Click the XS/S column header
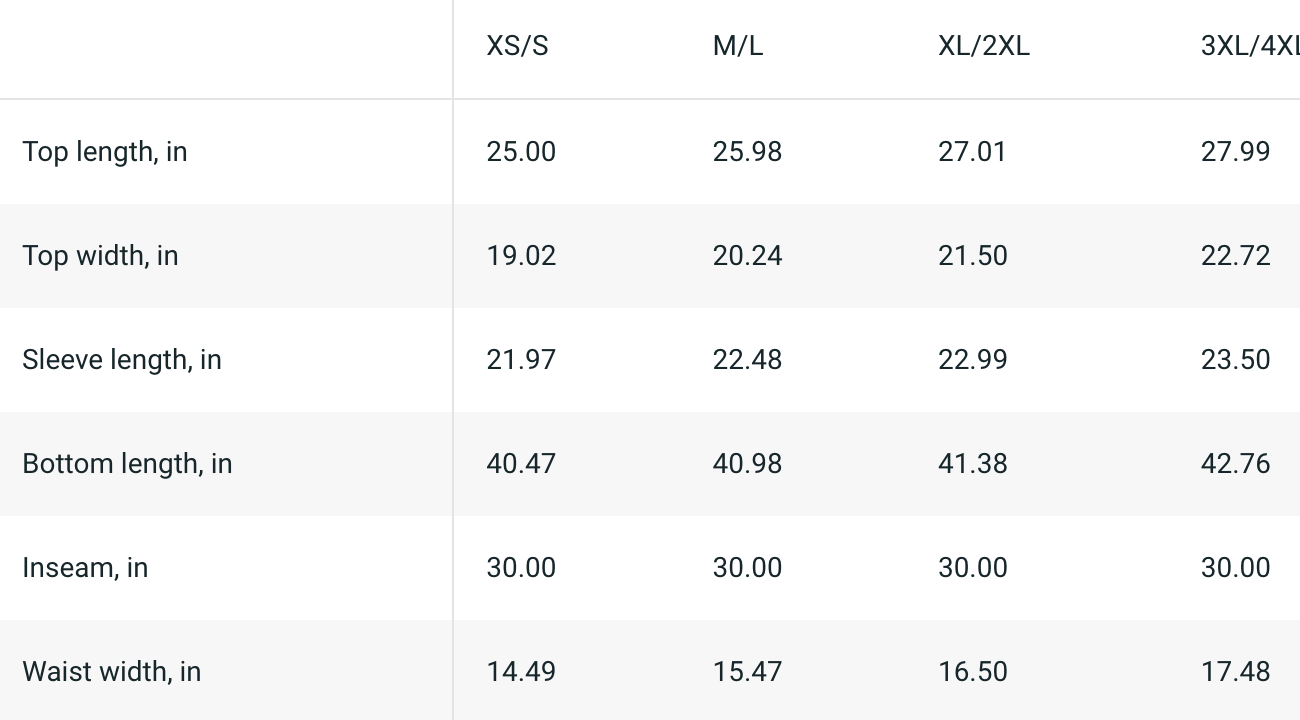The width and height of the screenshot is (1300, 720). tap(517, 47)
